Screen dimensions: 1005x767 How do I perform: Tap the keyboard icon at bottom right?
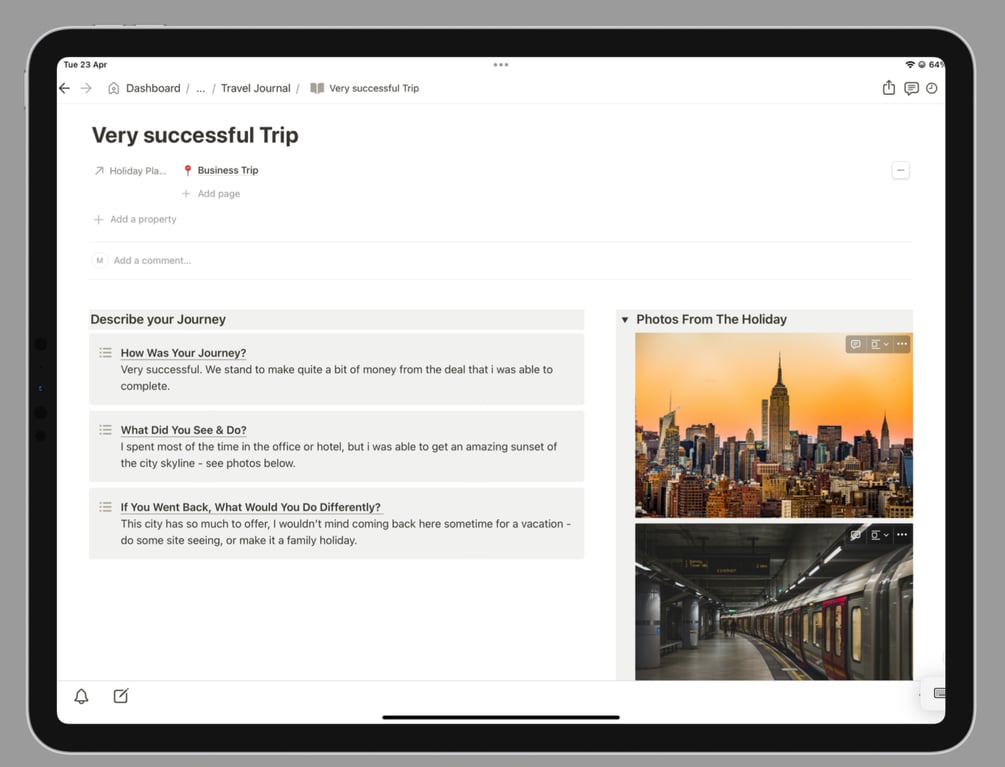939,693
